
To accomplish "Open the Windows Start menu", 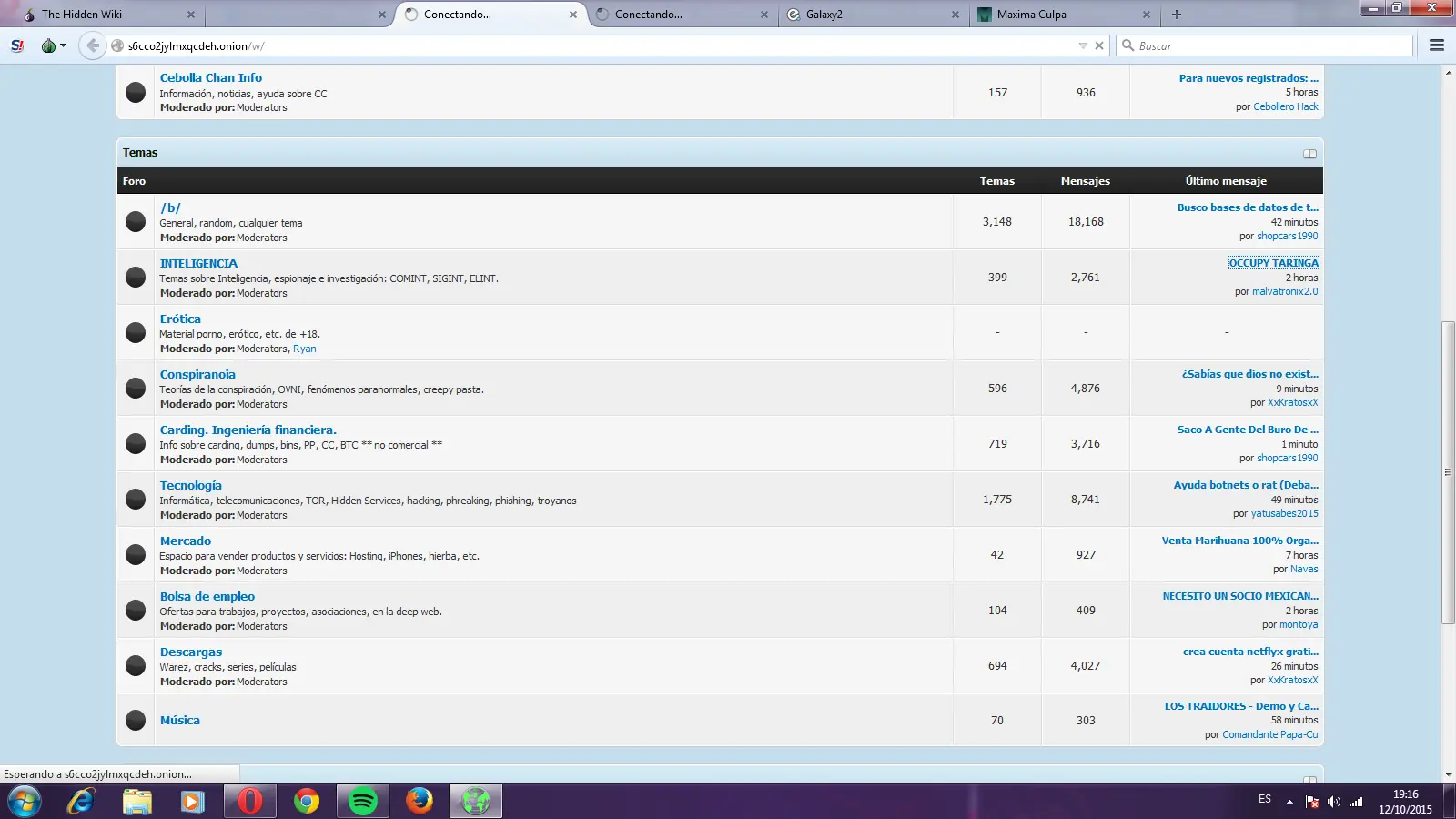I will coord(25,802).
